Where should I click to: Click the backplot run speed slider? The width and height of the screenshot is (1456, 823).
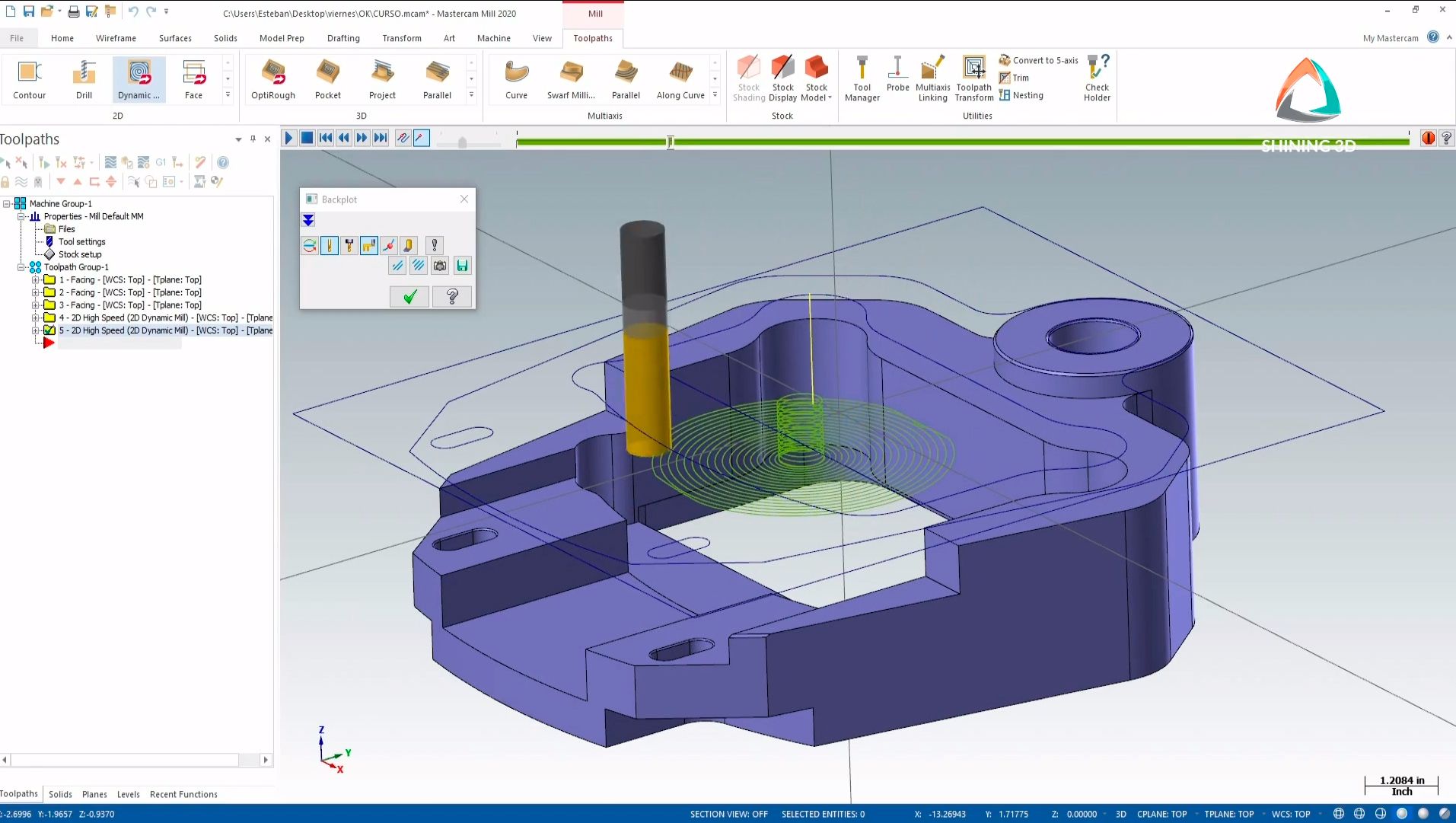point(462,142)
